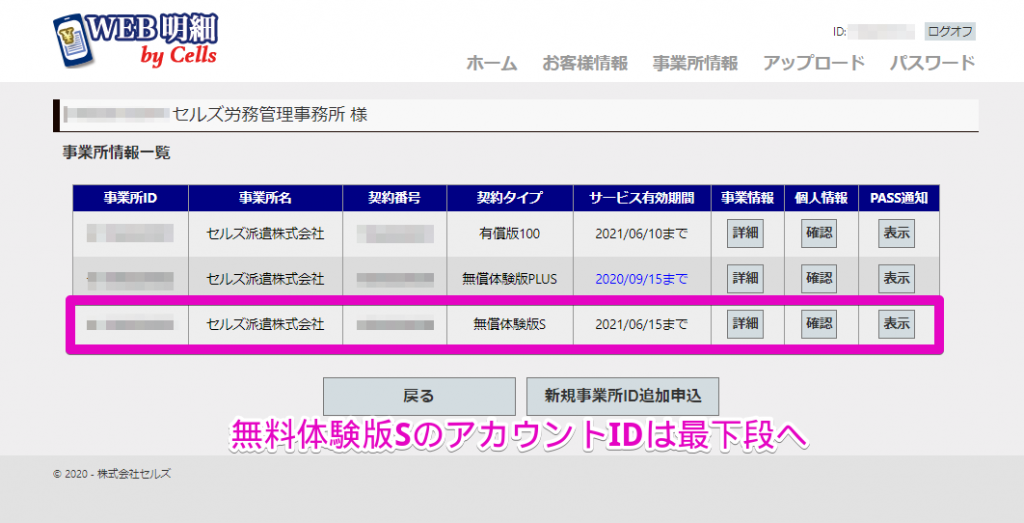Click the 新規事業所ID追加申込 button
Image resolution: width=1024 pixels, height=523 pixels.
622,396
